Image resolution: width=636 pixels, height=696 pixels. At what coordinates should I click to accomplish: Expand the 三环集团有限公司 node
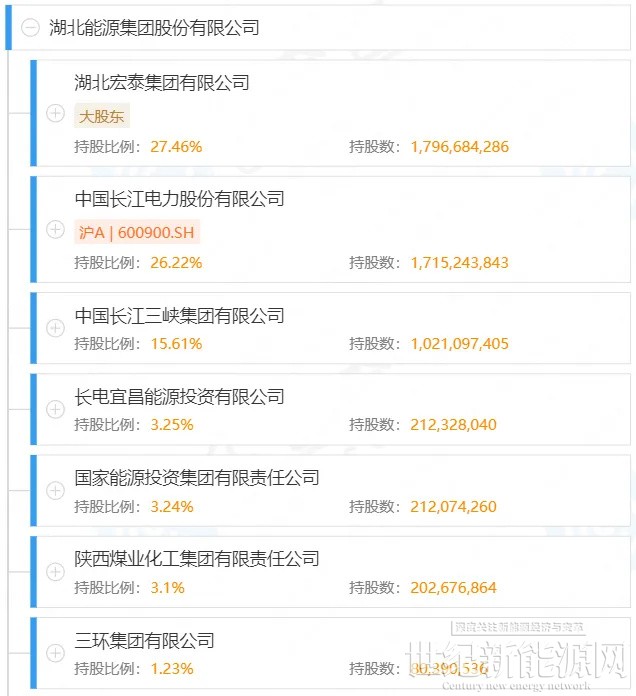(55, 653)
